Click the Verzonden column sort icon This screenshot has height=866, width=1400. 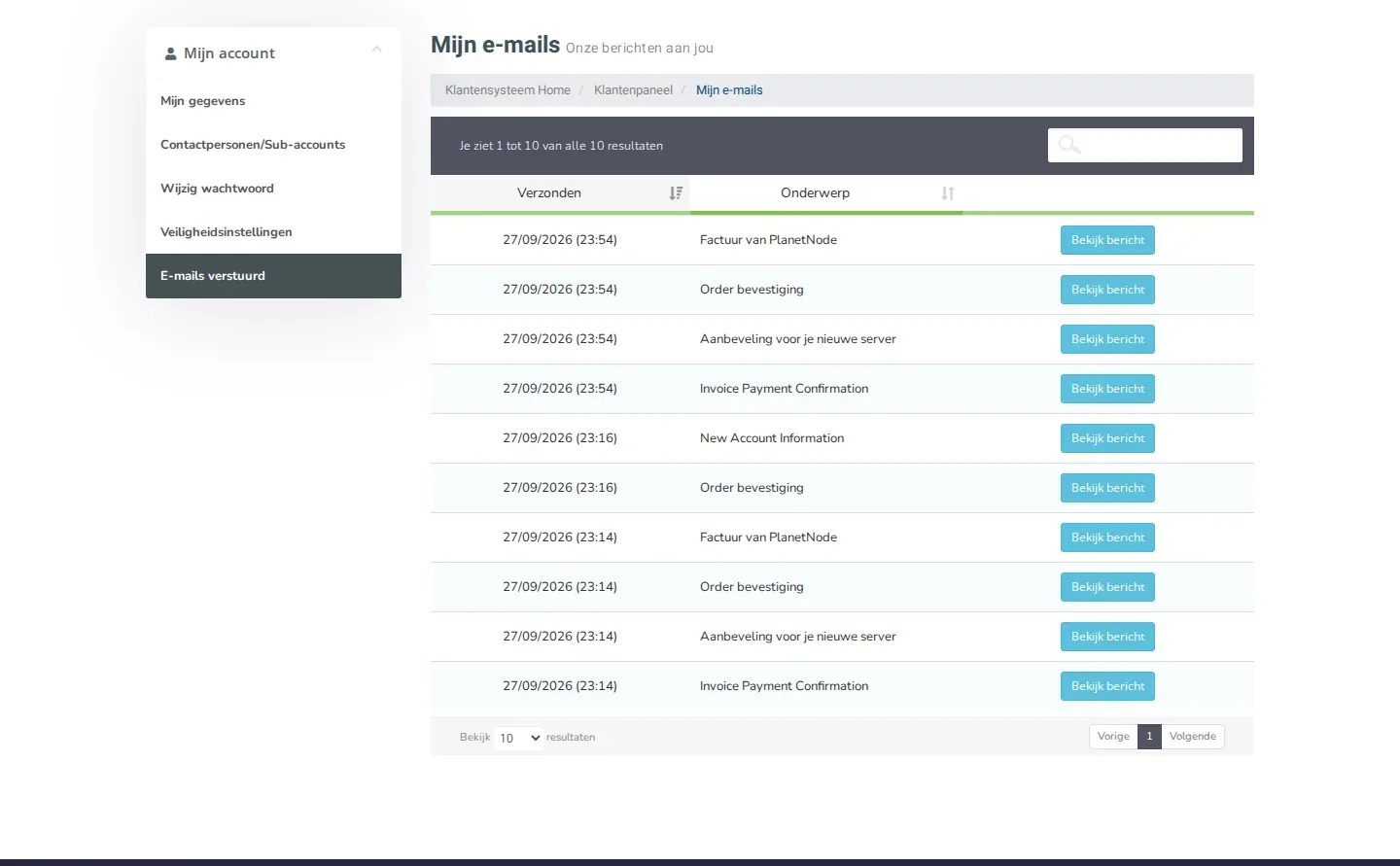[676, 193]
